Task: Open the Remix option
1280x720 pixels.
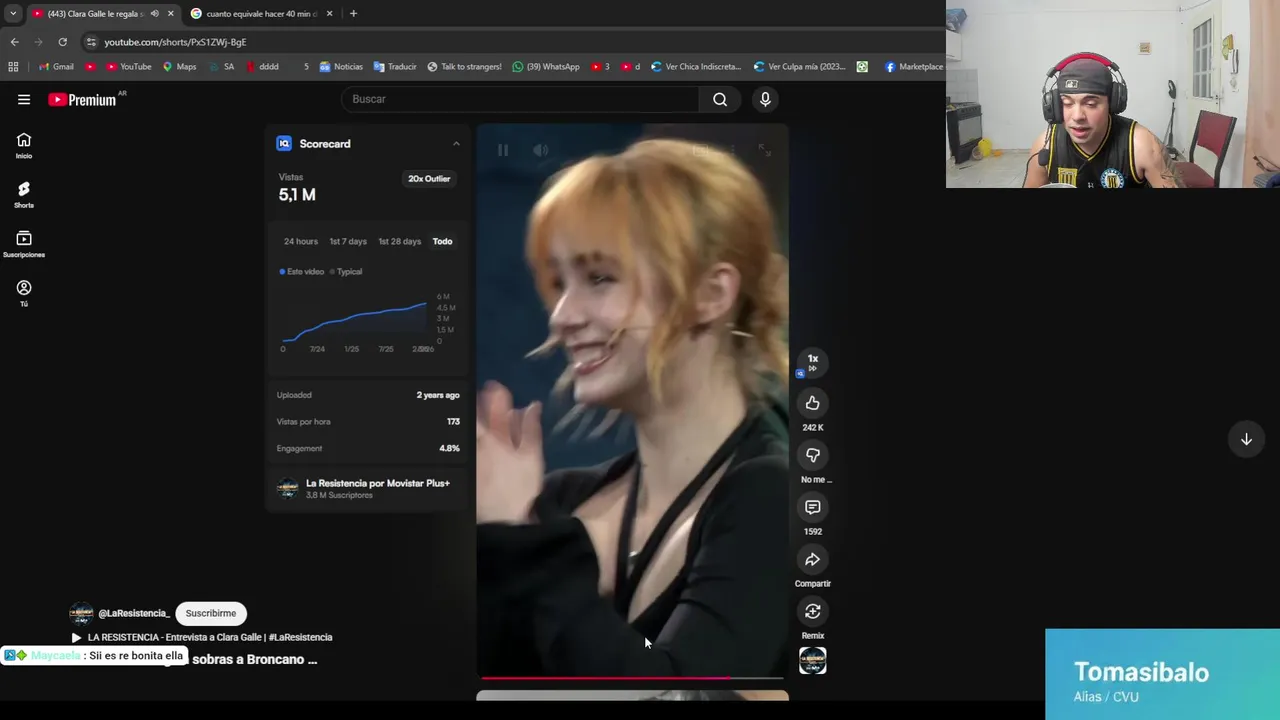Action: click(812, 611)
